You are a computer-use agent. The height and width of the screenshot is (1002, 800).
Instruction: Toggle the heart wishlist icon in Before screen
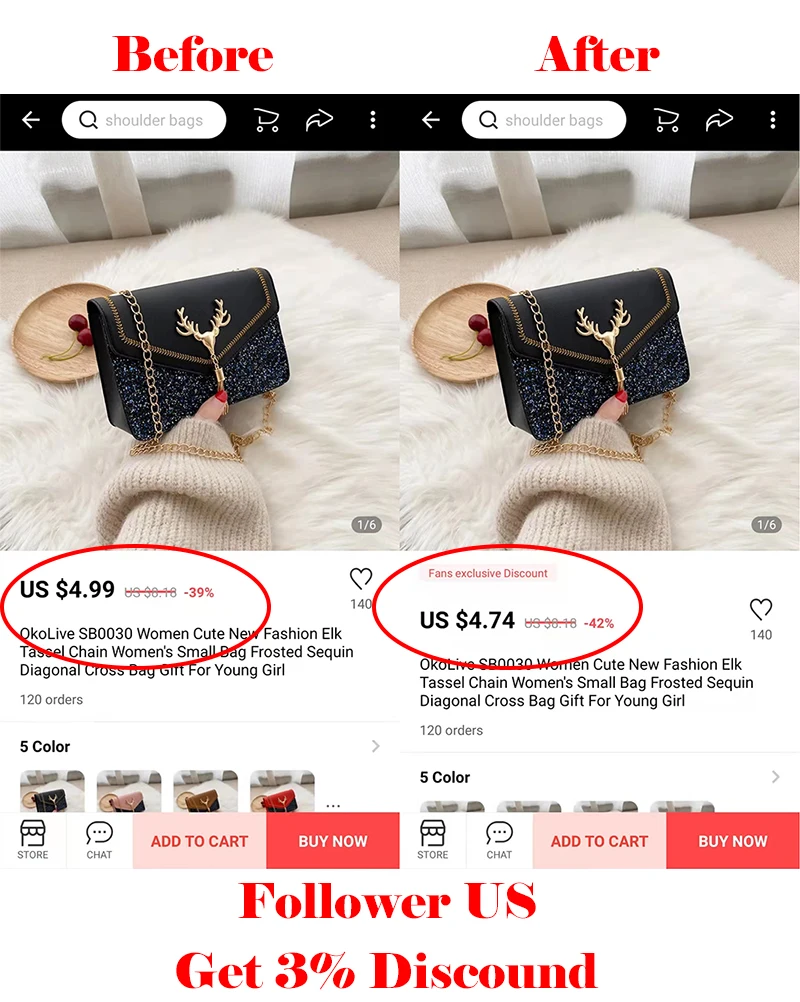[x=361, y=578]
